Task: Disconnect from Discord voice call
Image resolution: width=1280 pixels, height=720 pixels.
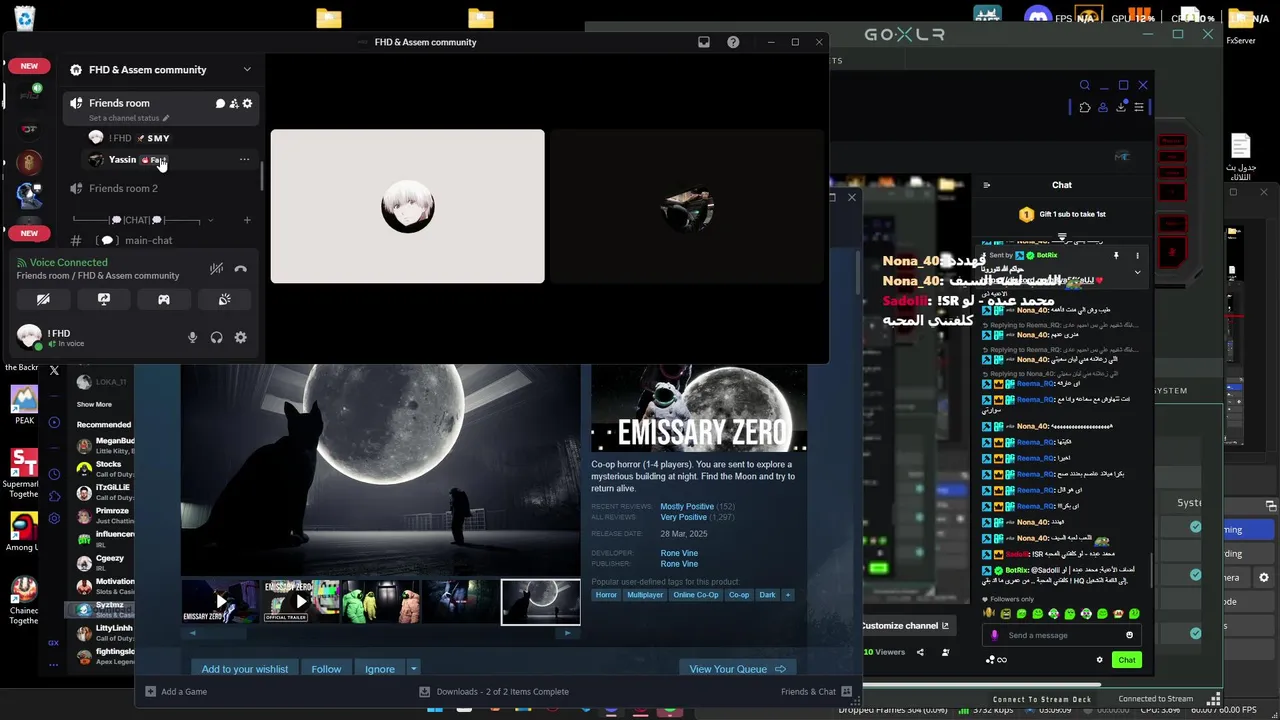Action: click(x=240, y=268)
